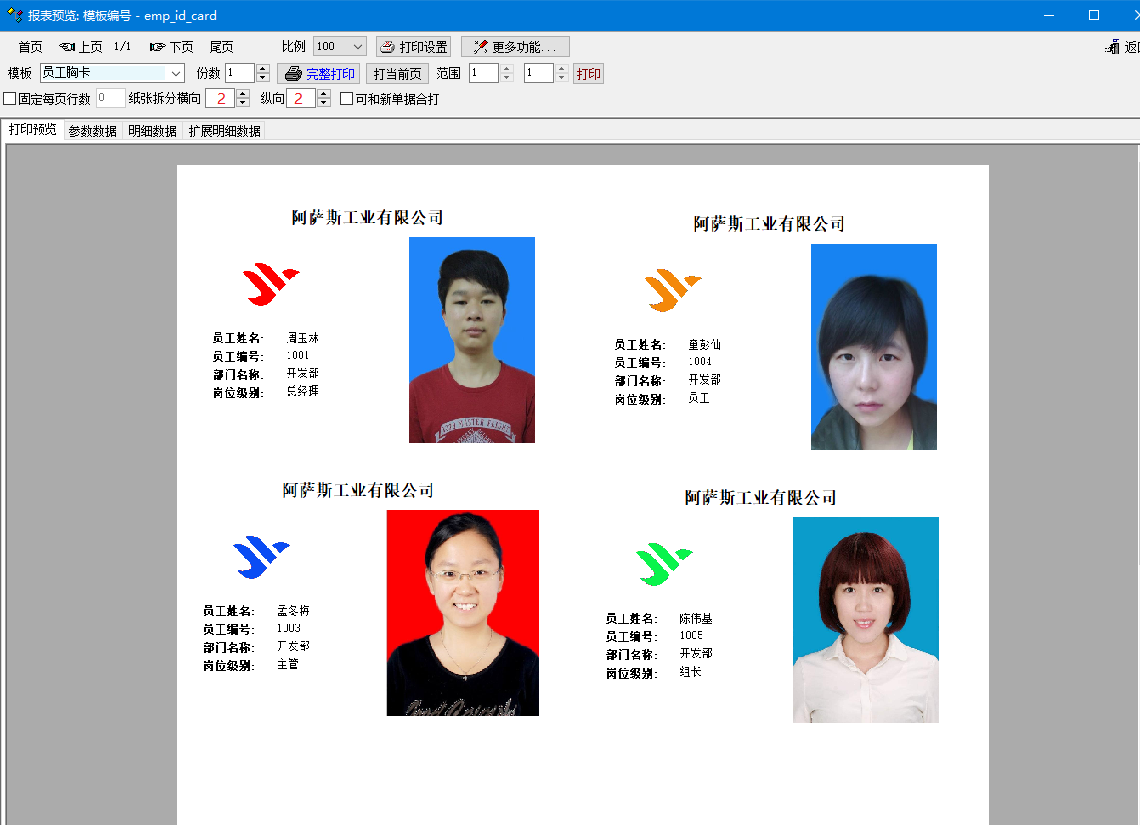The width and height of the screenshot is (1140, 825).
Task: Toggle the 可和新单据合打 checkbox
Action: pos(347,99)
